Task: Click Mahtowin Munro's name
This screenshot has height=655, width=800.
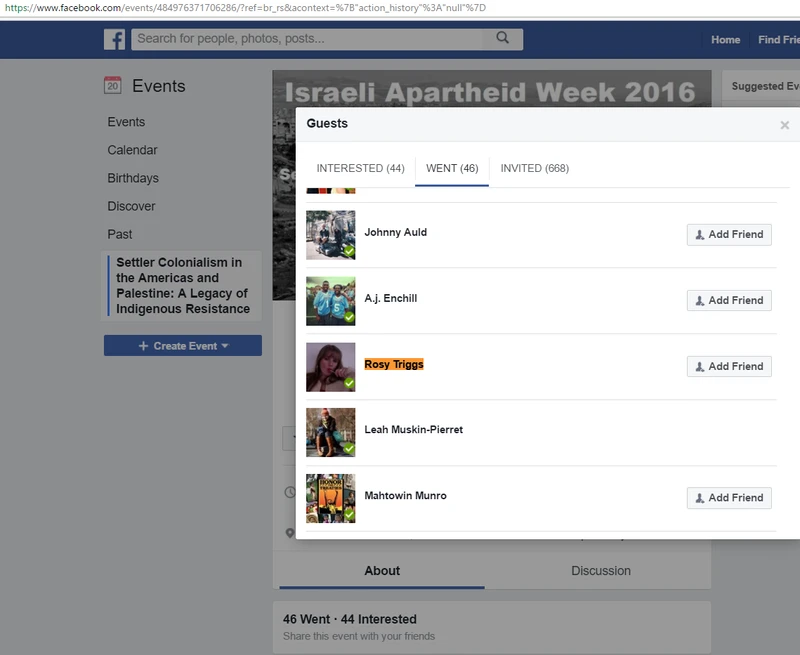Action: click(x=405, y=495)
